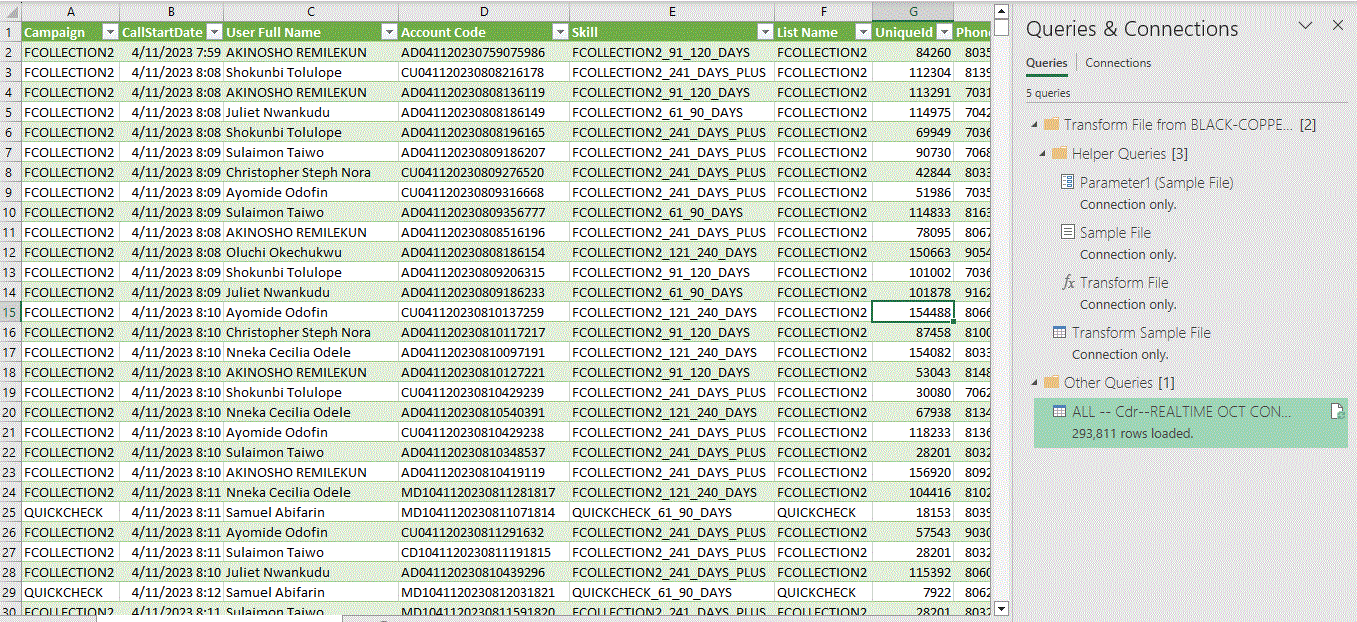Select the Parameter1 (Sample File) query
Screen dimensions: 1357x622
pyautogui.click(x=1156, y=183)
